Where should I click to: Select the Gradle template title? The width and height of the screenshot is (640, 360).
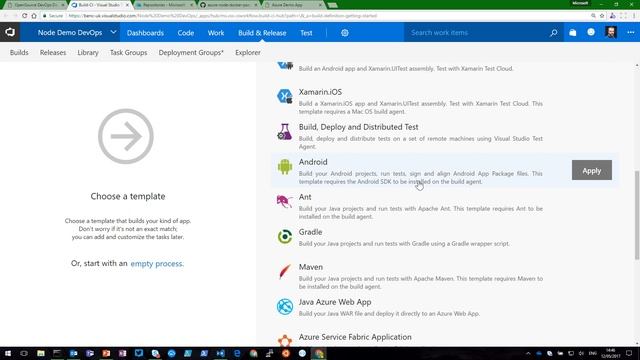310,232
